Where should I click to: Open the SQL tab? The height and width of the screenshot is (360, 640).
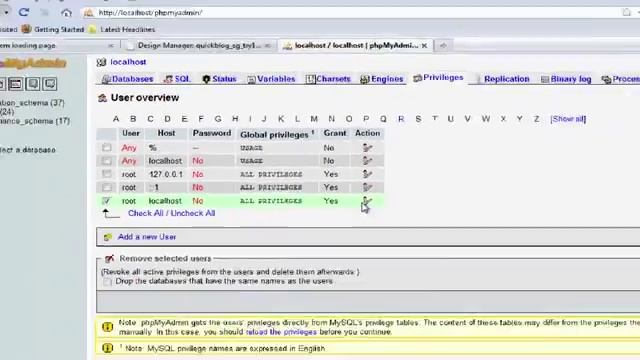click(178, 79)
